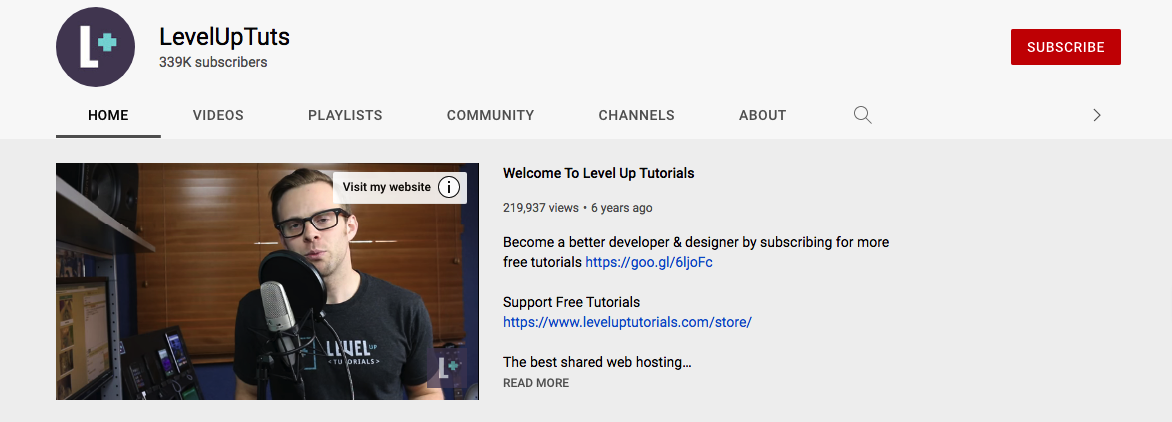Open the ABOUT tab
The height and width of the screenshot is (422, 1172).
tap(762, 115)
